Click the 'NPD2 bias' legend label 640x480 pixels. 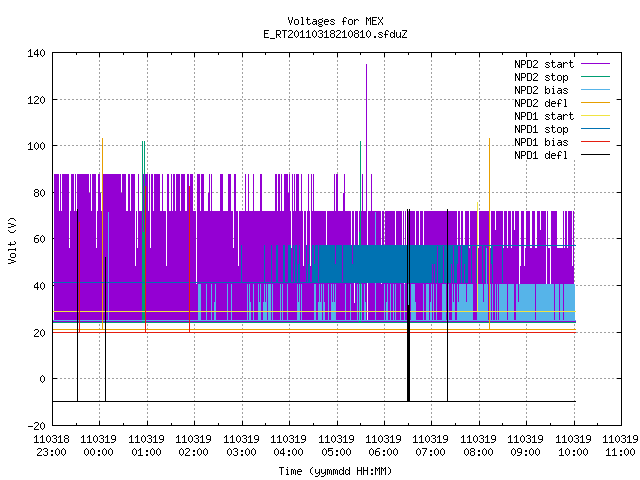[541, 90]
